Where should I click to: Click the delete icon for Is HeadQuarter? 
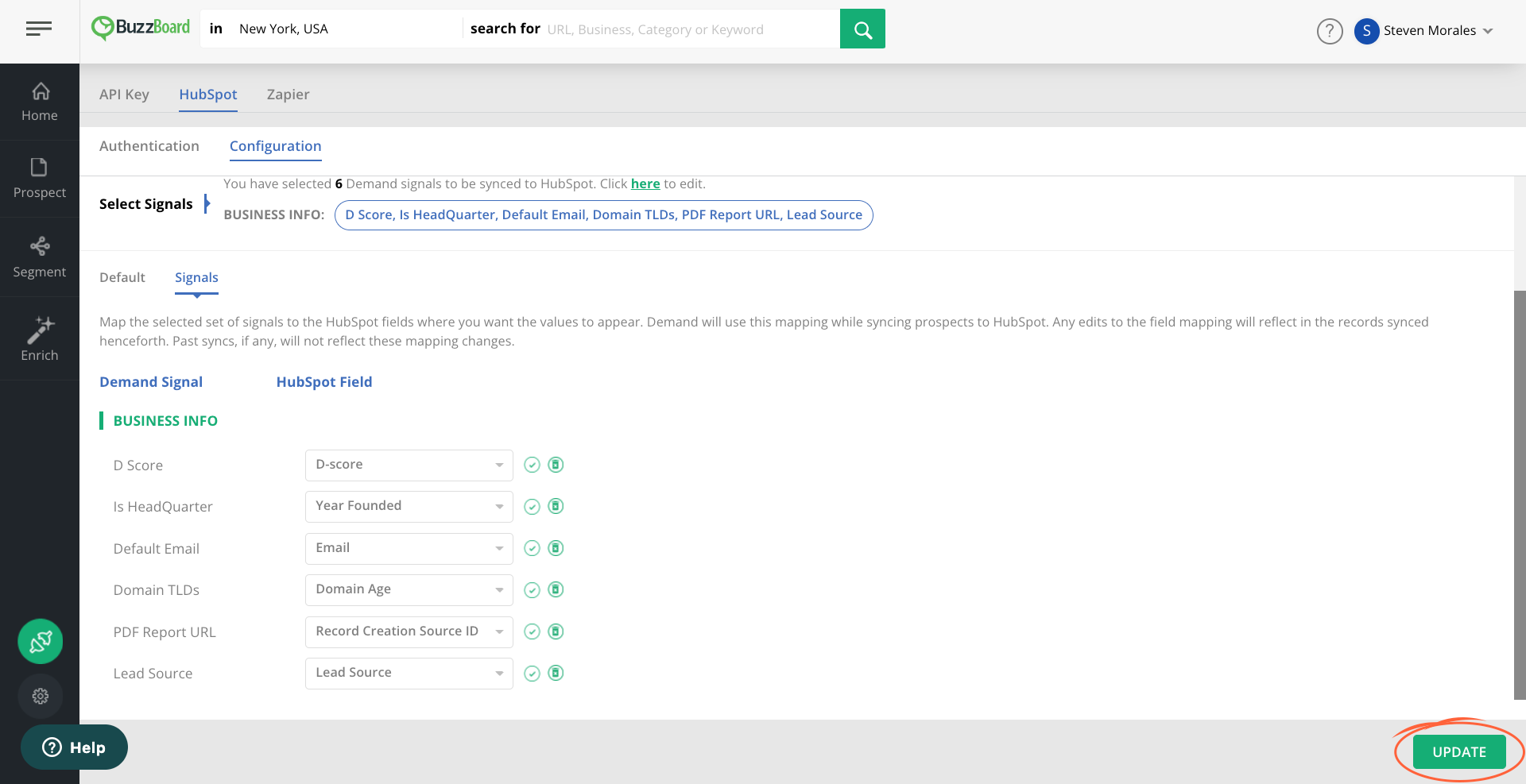click(x=556, y=506)
